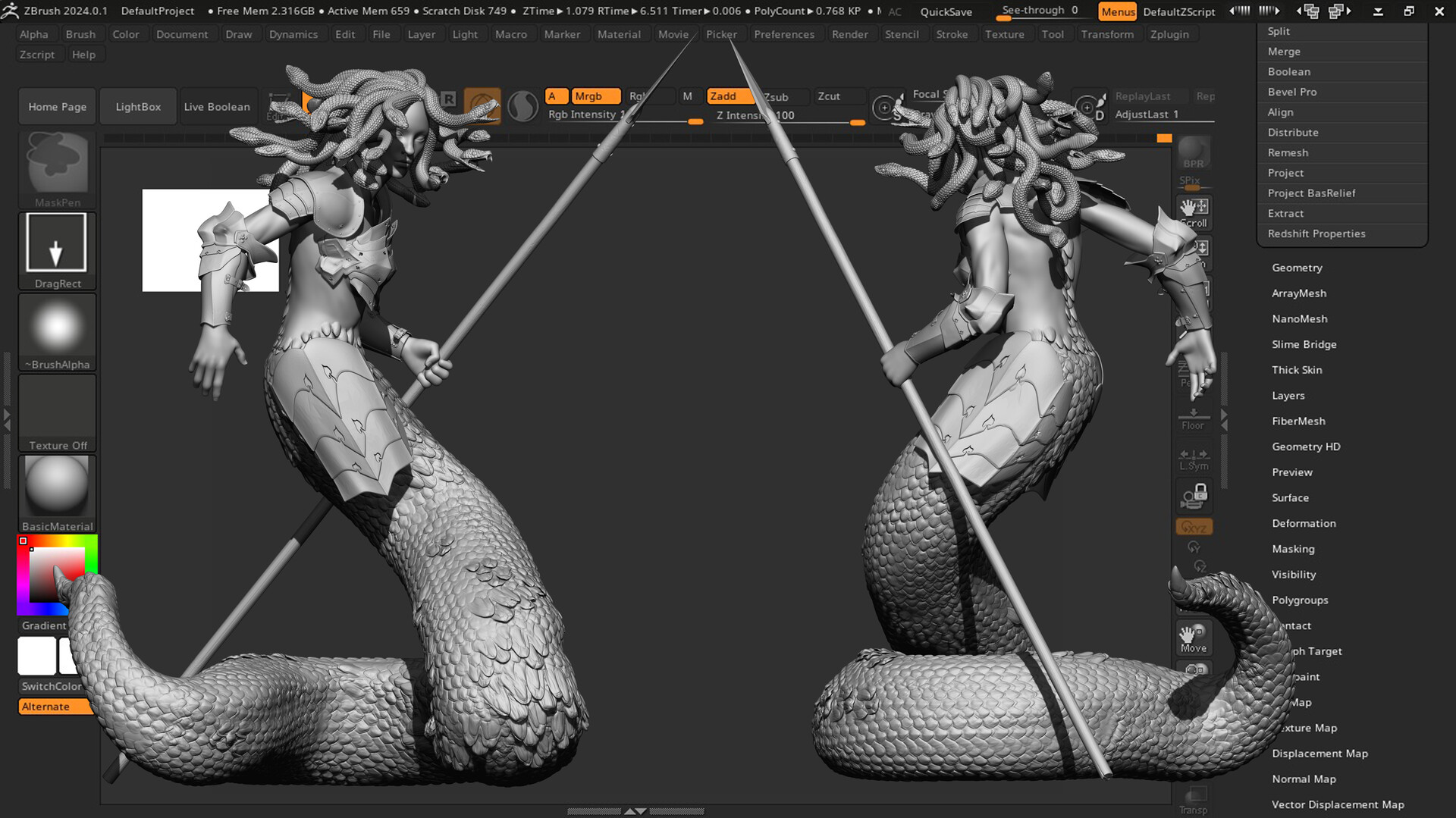Open the Home Page

point(58,107)
